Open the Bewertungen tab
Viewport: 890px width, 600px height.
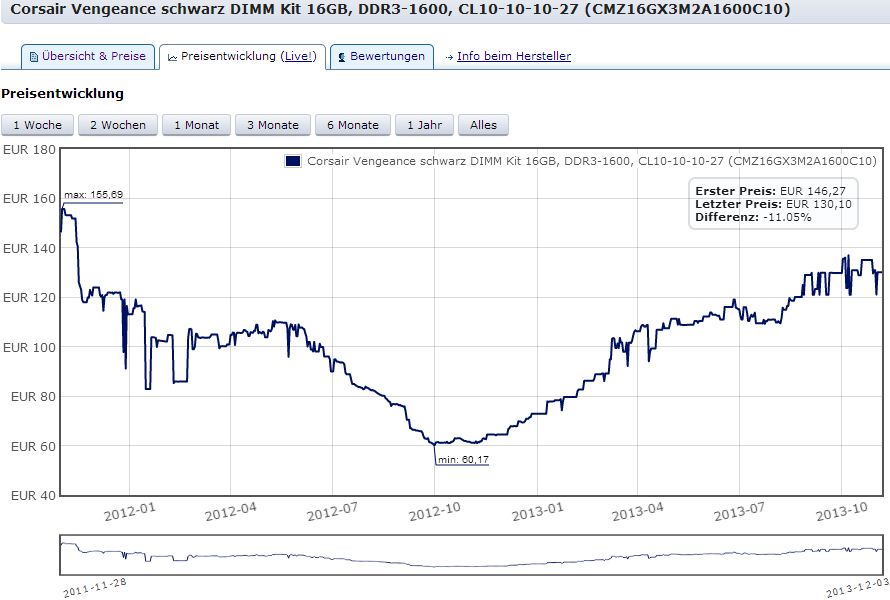(x=382, y=57)
